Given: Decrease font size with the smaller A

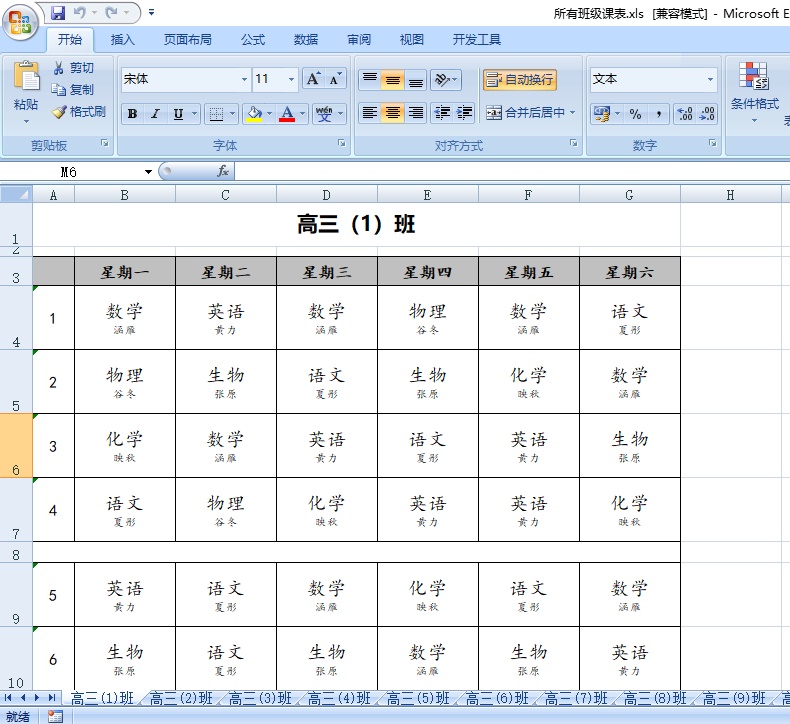Looking at the screenshot, I should tap(335, 79).
